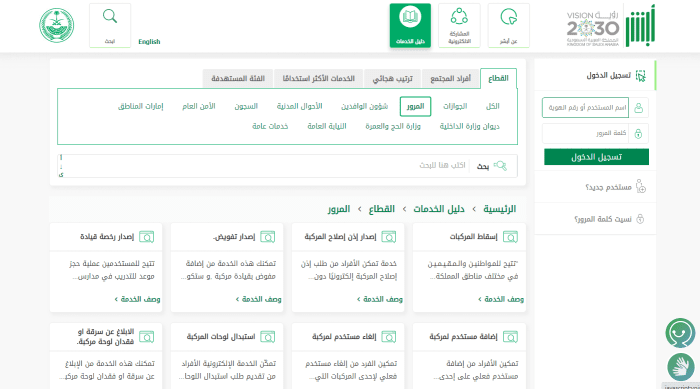Click the icon of the إصدار تفويض card
This screenshot has height=389, width=700.
point(268,237)
